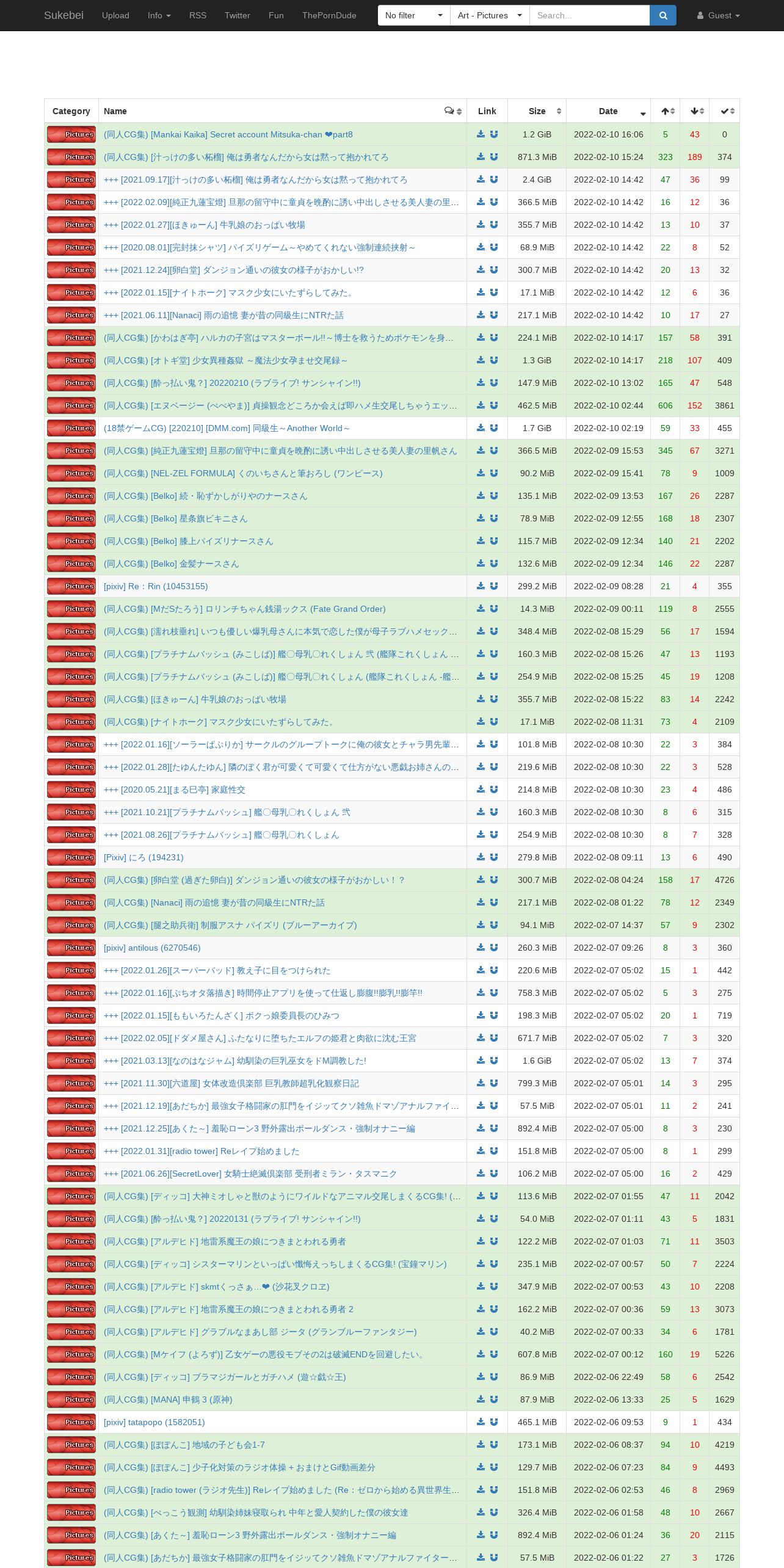Image resolution: width=784 pixels, height=1568 pixels.
Task: Download the torrent file in the 871.3 MiB row
Action: pyautogui.click(x=481, y=157)
